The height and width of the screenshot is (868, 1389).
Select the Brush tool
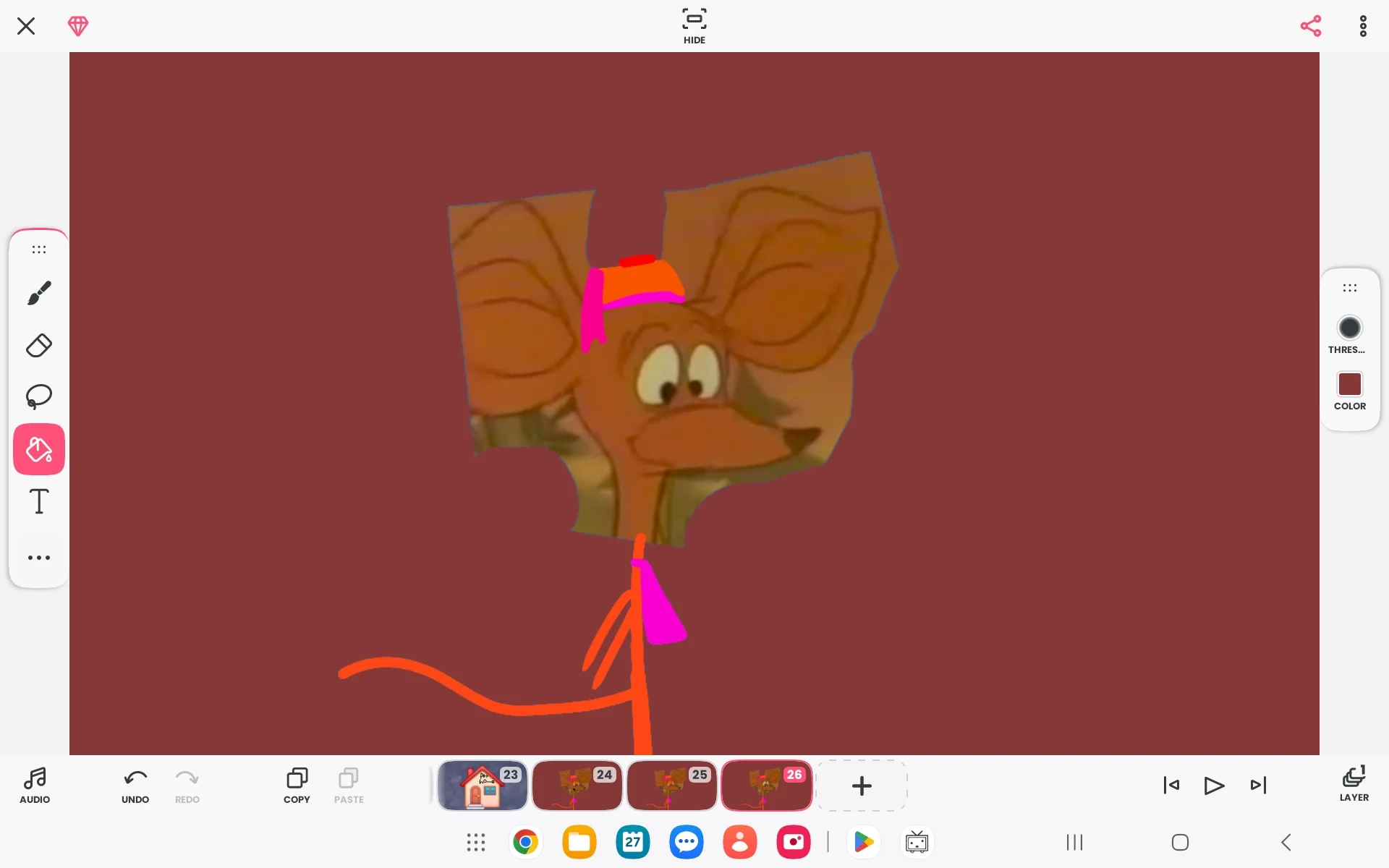pyautogui.click(x=39, y=293)
